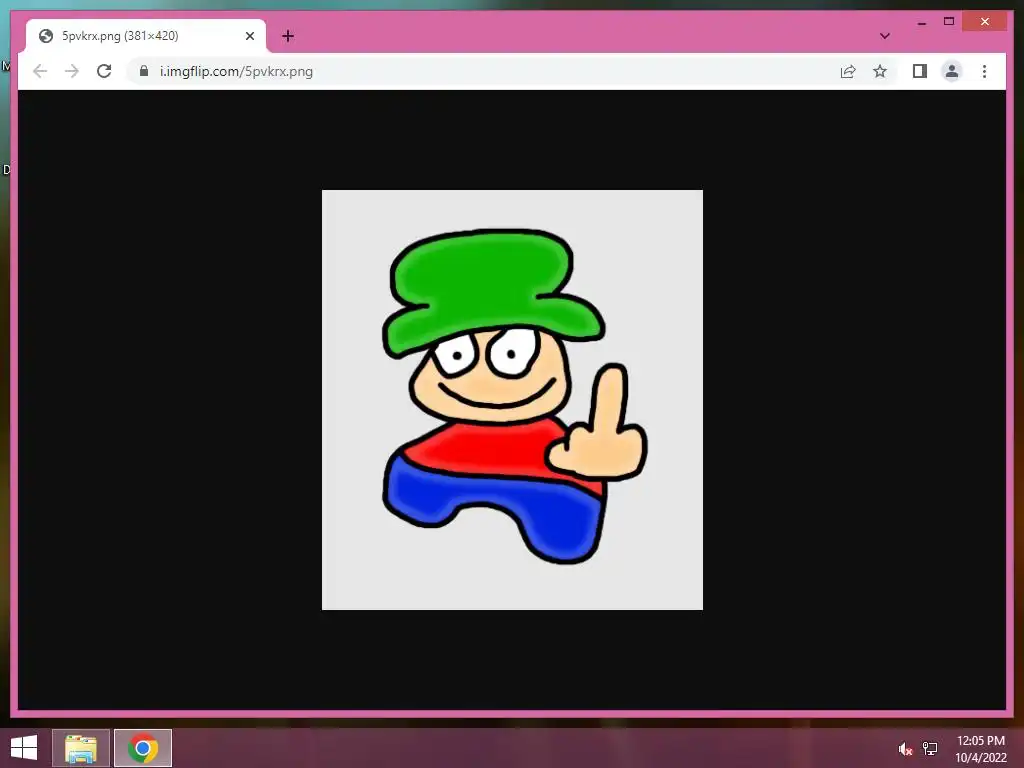Open Chrome three-dot menu
1024x768 pixels.
click(984, 71)
